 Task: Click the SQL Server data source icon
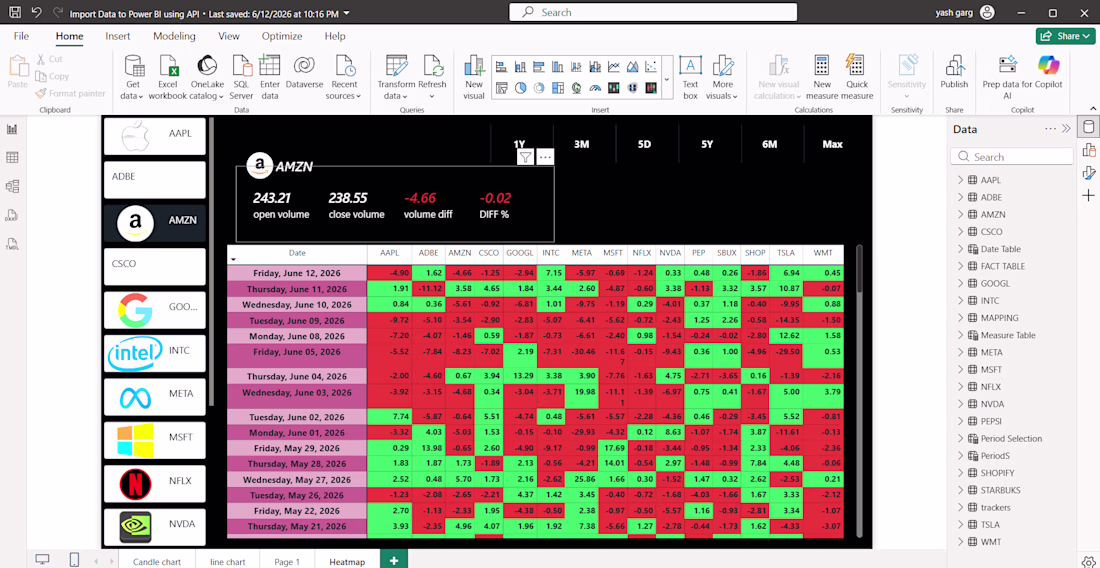click(x=241, y=65)
